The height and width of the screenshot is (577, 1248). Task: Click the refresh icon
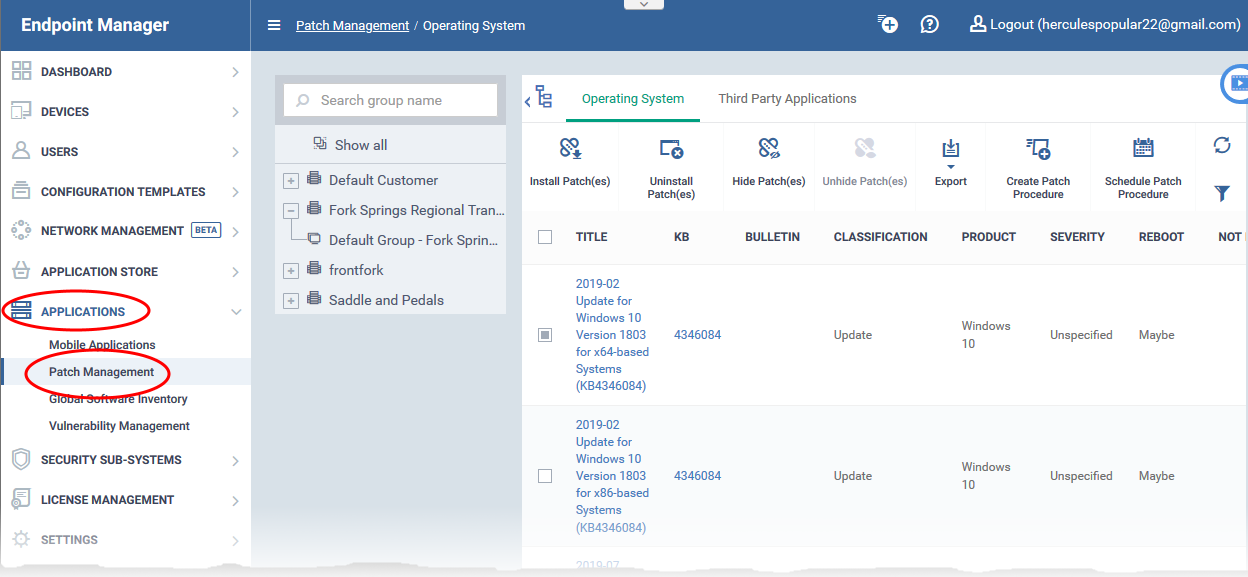(x=1222, y=146)
